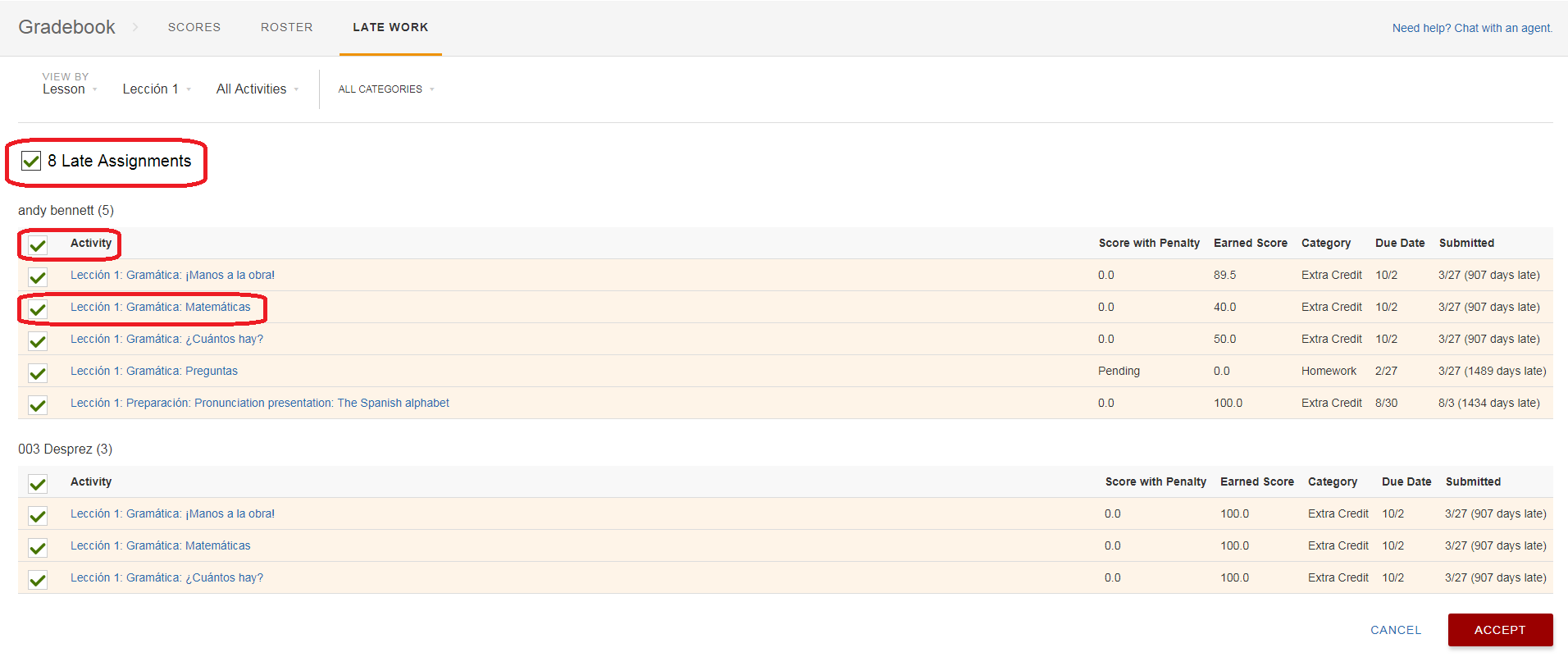This screenshot has height=657, width=1568.
Task: Open 003 Desprez's ¿Cuántos hay? link
Action: 166,577
